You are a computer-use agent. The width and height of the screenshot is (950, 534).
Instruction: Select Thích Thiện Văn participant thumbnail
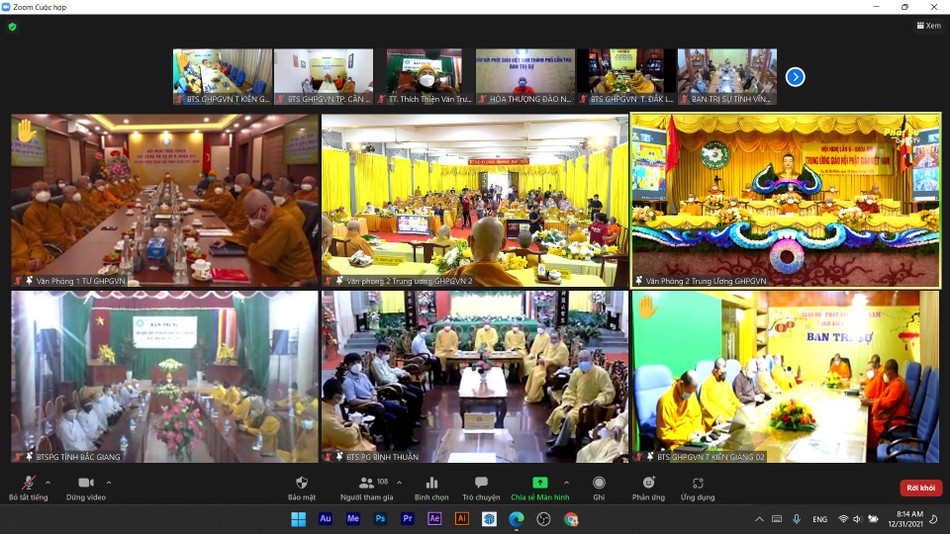point(424,76)
